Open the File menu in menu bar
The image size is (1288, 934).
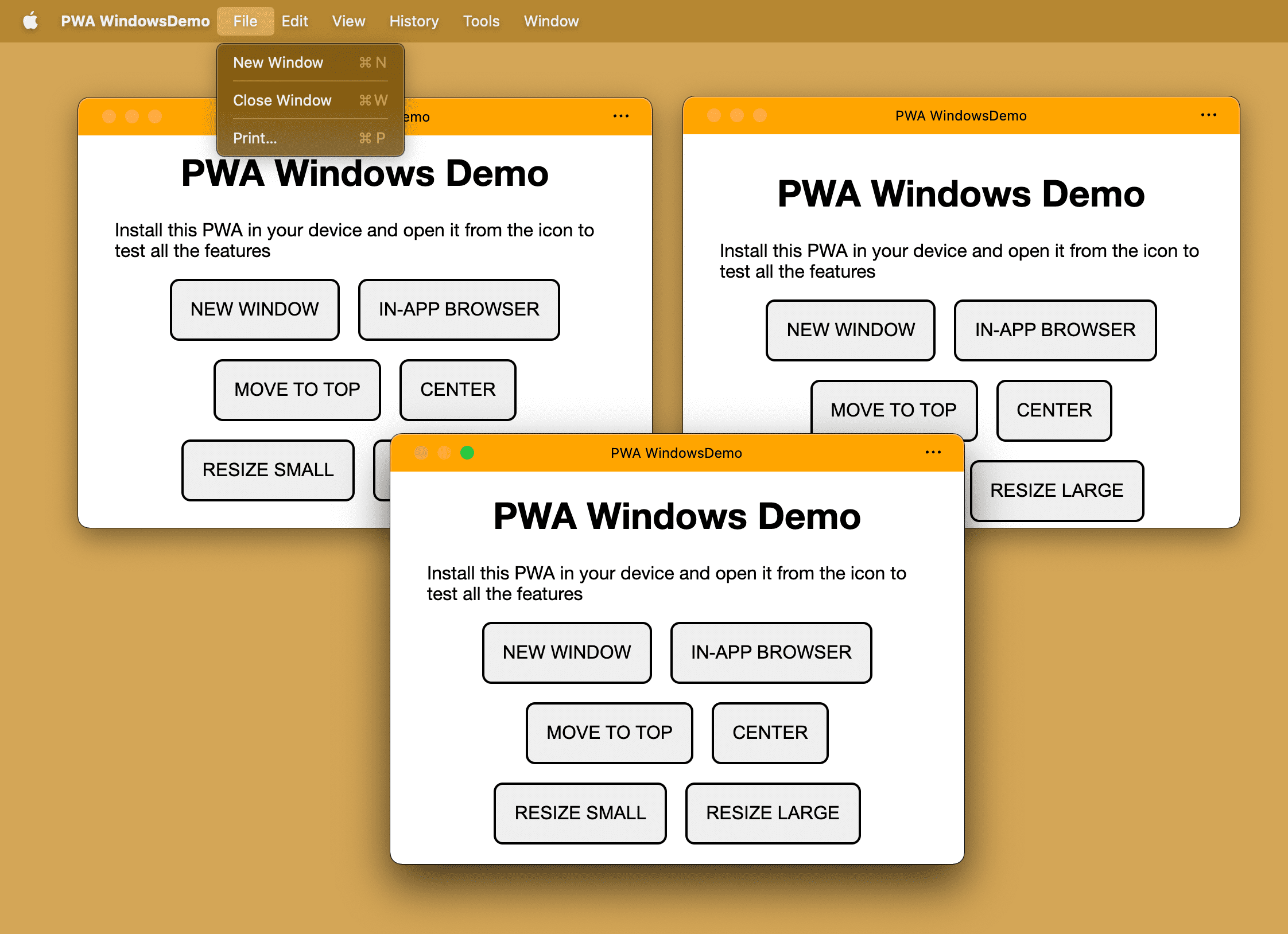pos(244,20)
